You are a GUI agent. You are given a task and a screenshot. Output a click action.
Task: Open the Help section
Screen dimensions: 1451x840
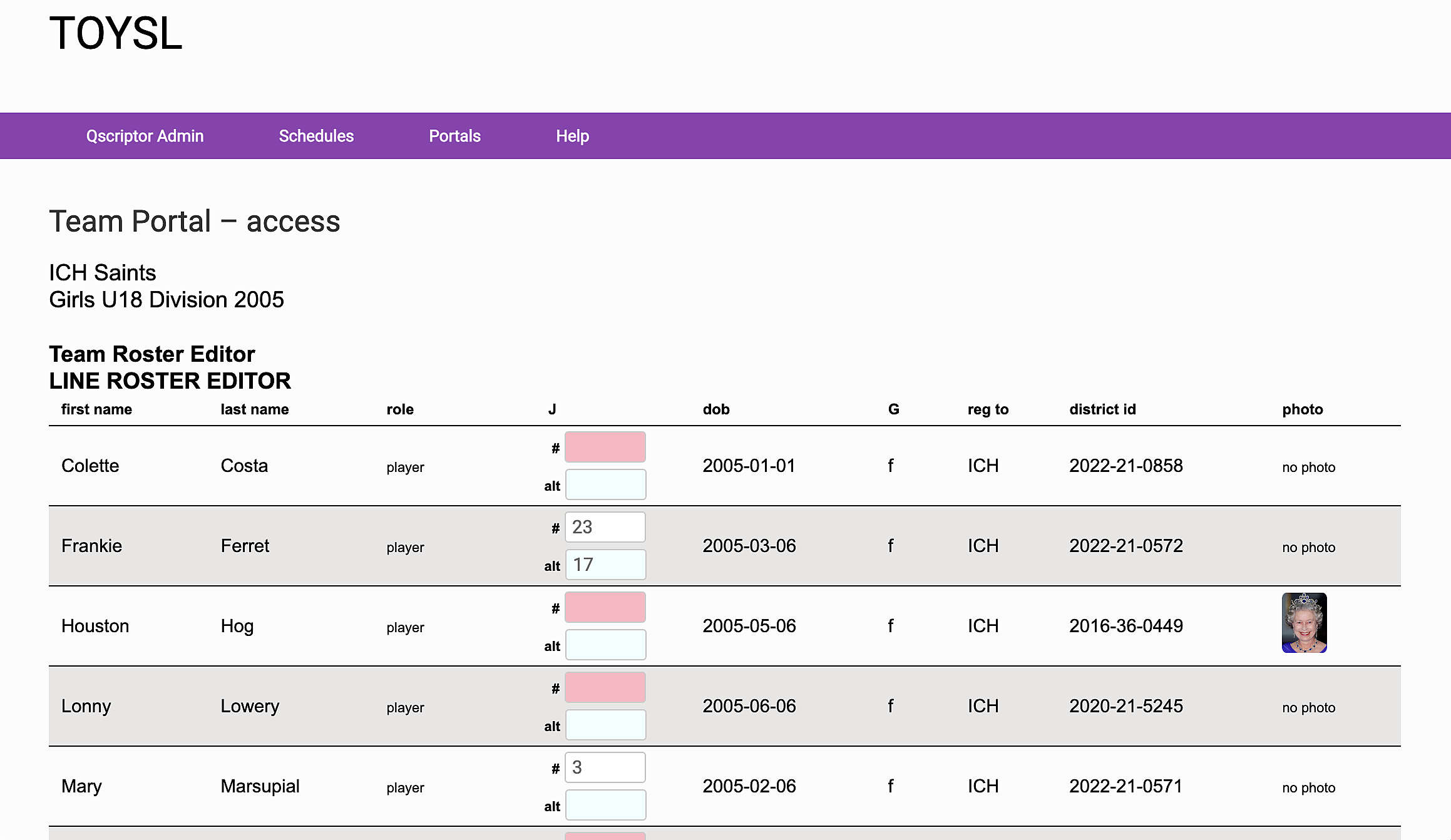(x=573, y=136)
